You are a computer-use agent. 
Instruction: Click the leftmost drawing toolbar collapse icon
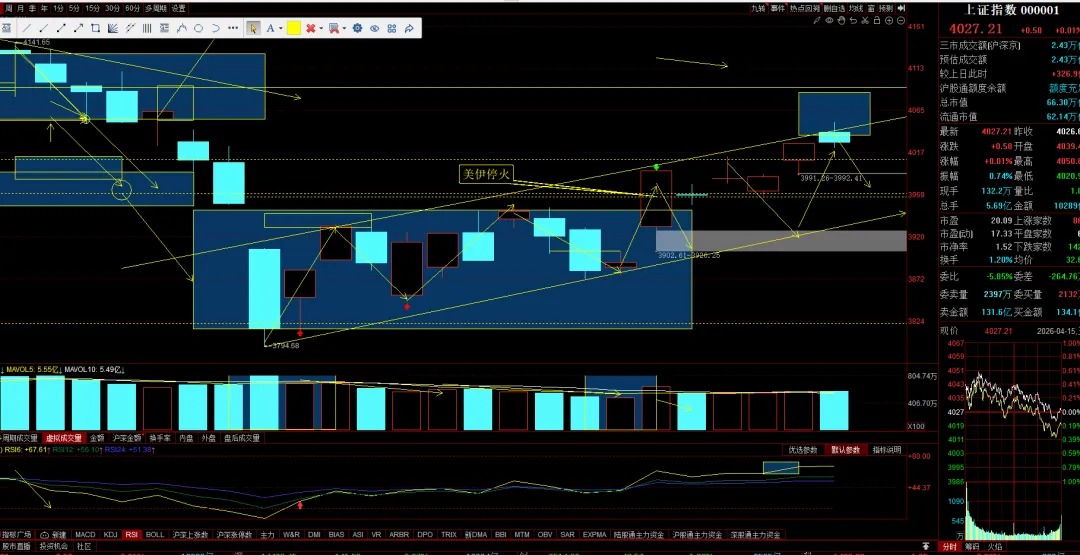(6, 28)
